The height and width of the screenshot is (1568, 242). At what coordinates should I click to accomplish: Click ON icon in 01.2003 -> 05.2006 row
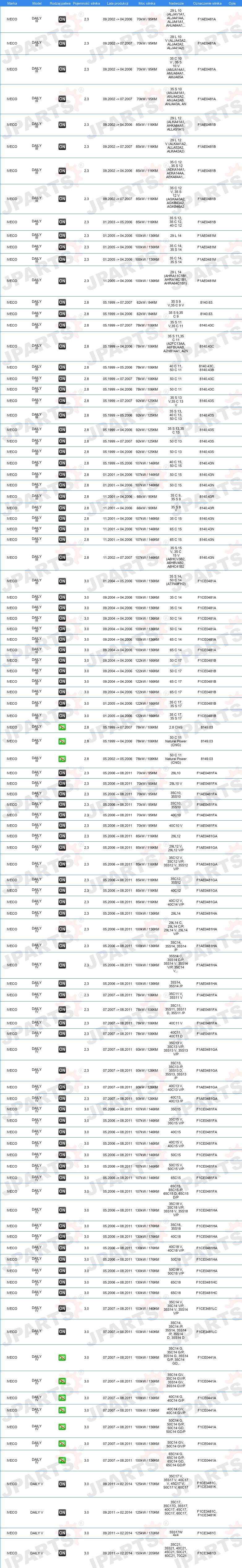point(62,223)
